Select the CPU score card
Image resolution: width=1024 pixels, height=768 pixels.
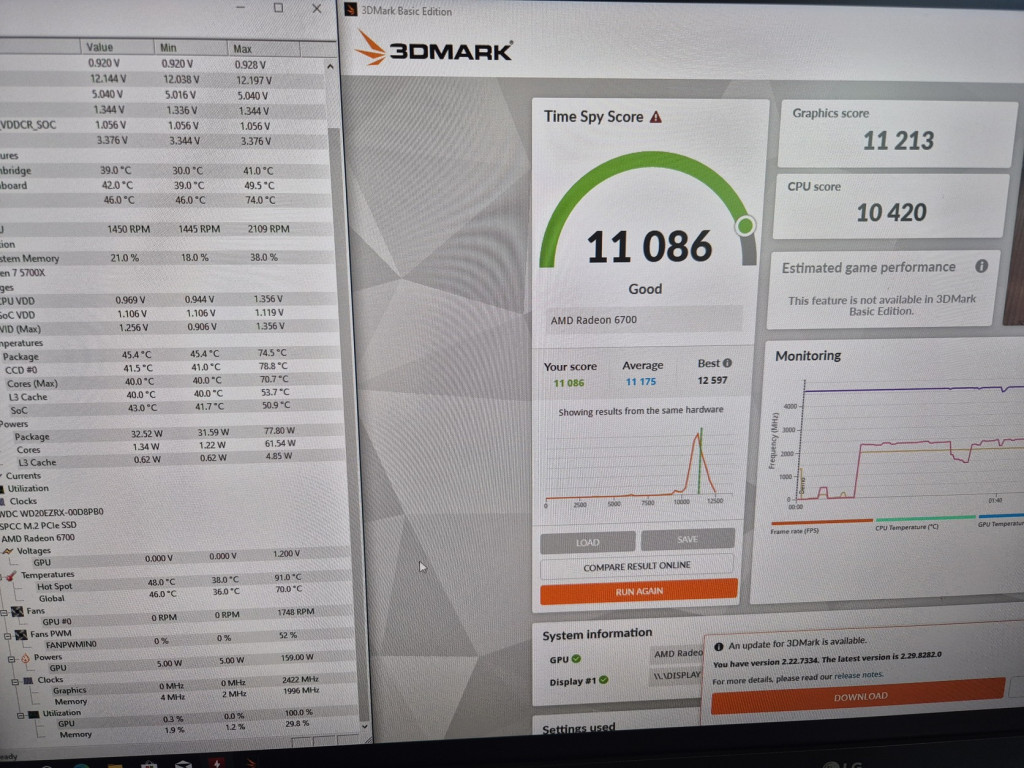890,205
